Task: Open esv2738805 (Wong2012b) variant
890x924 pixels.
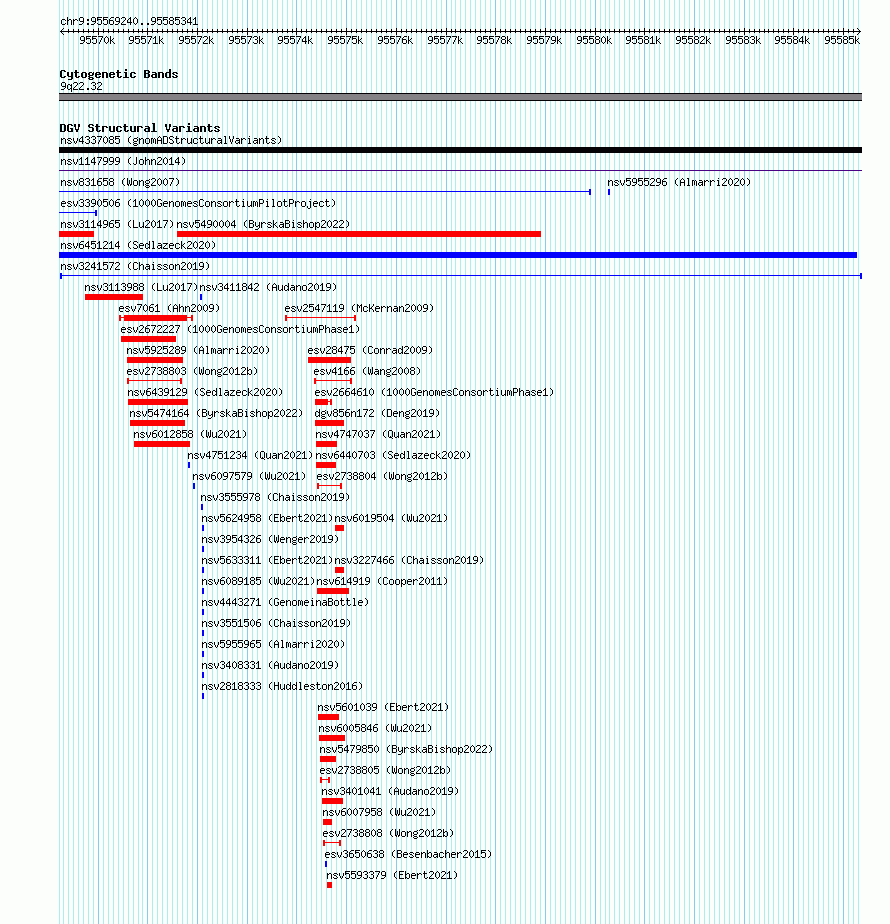Action: pyautogui.click(x=385, y=770)
